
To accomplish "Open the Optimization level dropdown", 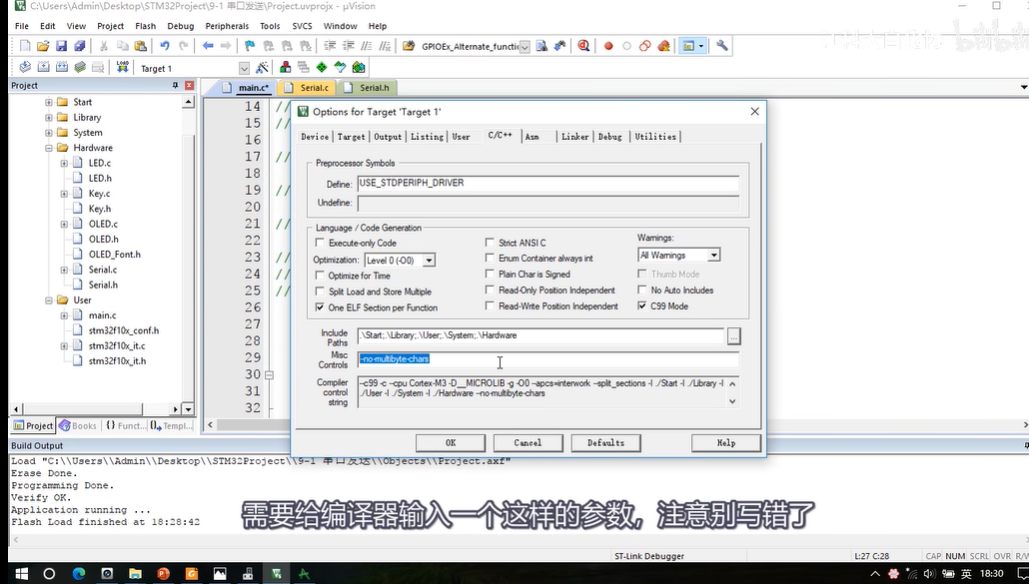I will (429, 261).
